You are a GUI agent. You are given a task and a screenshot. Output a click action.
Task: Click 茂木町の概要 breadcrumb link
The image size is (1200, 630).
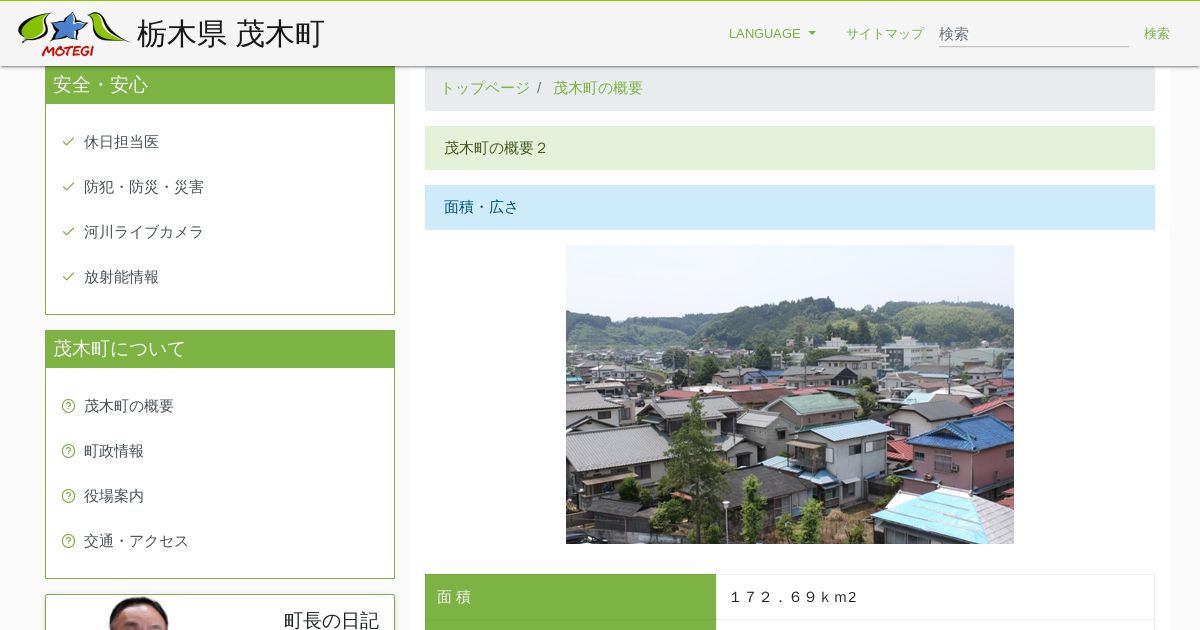click(x=598, y=88)
